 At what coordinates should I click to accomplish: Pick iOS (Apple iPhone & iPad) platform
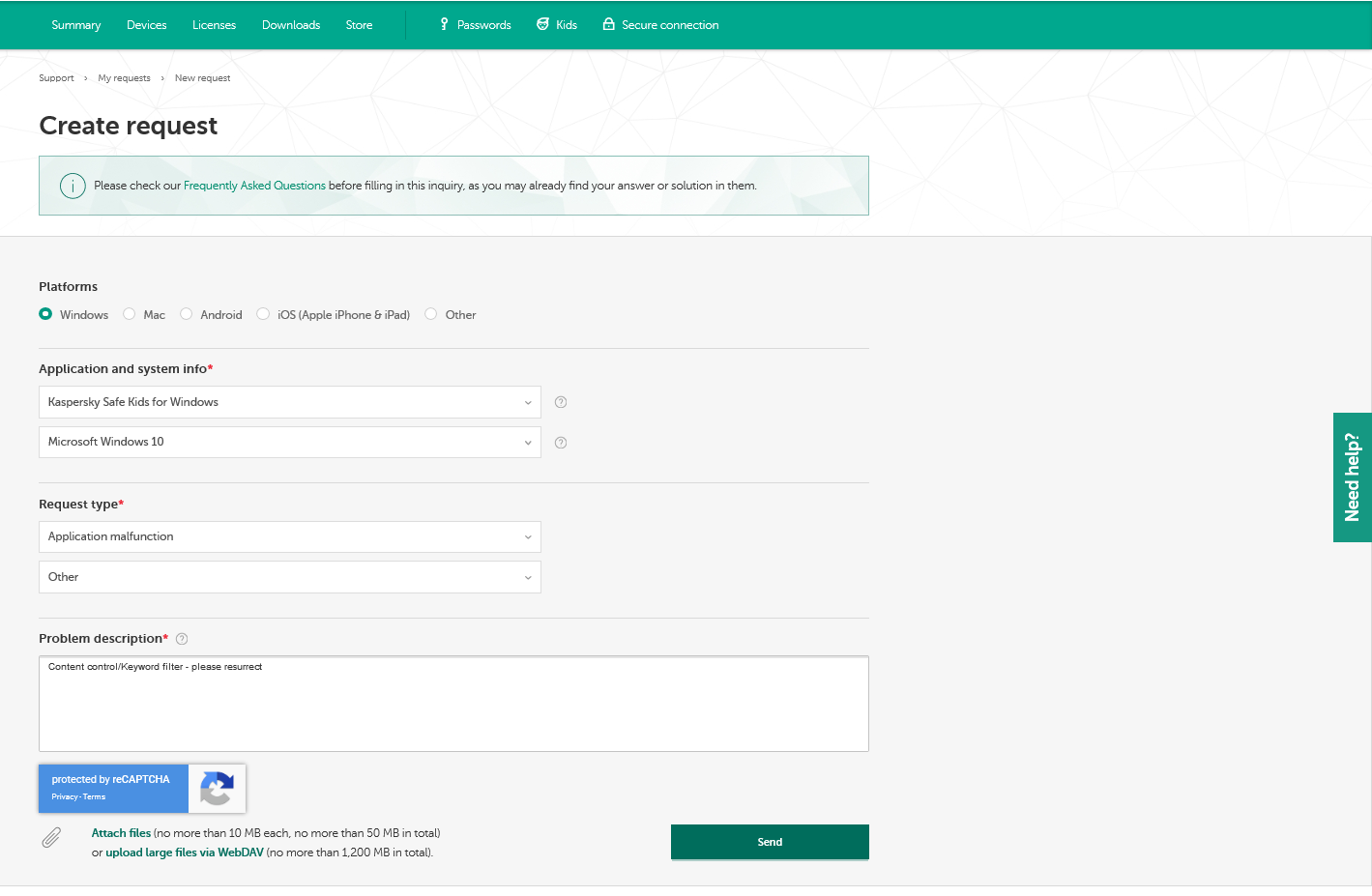263,314
